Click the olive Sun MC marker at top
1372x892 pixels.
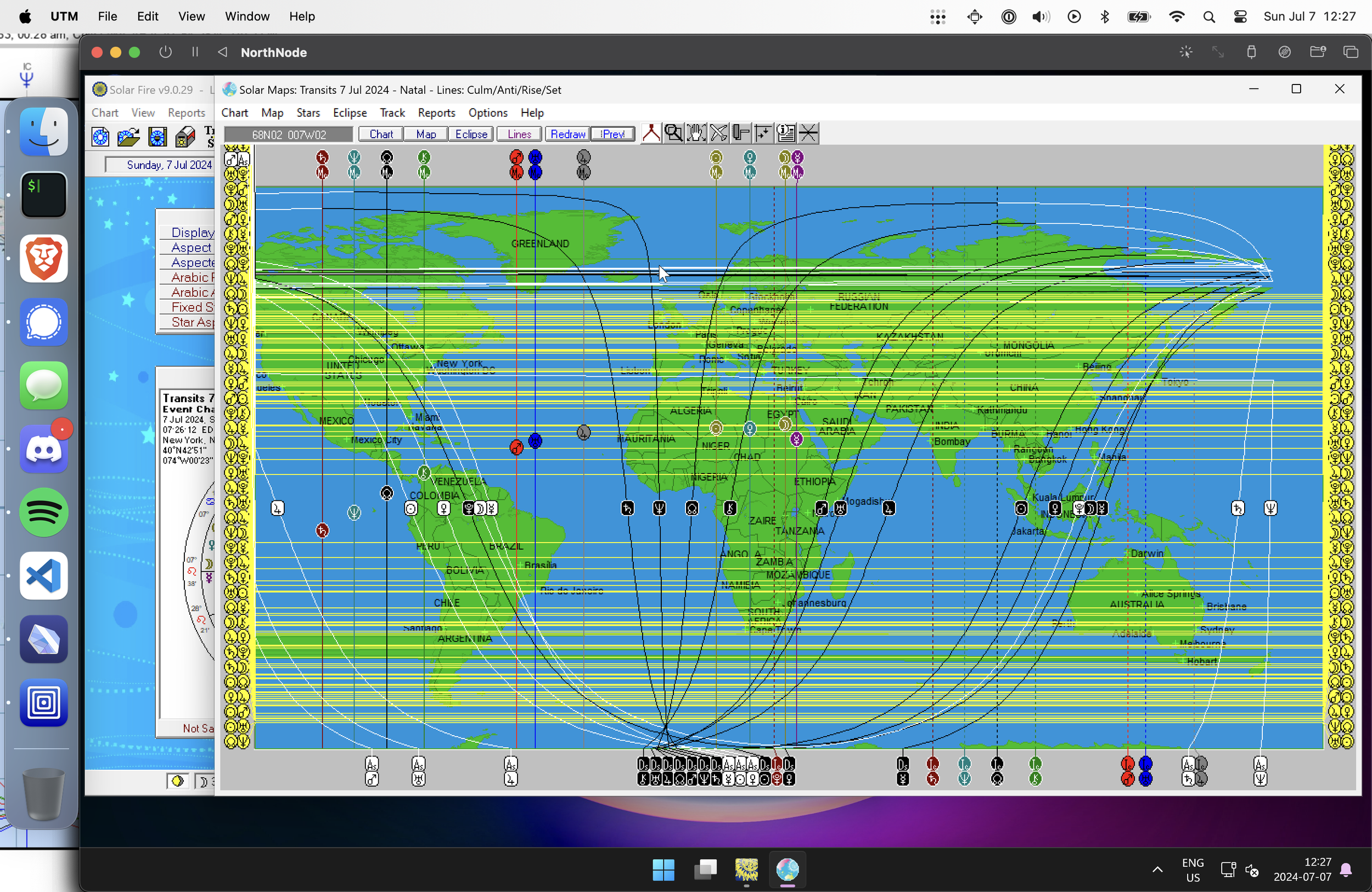[x=716, y=164]
